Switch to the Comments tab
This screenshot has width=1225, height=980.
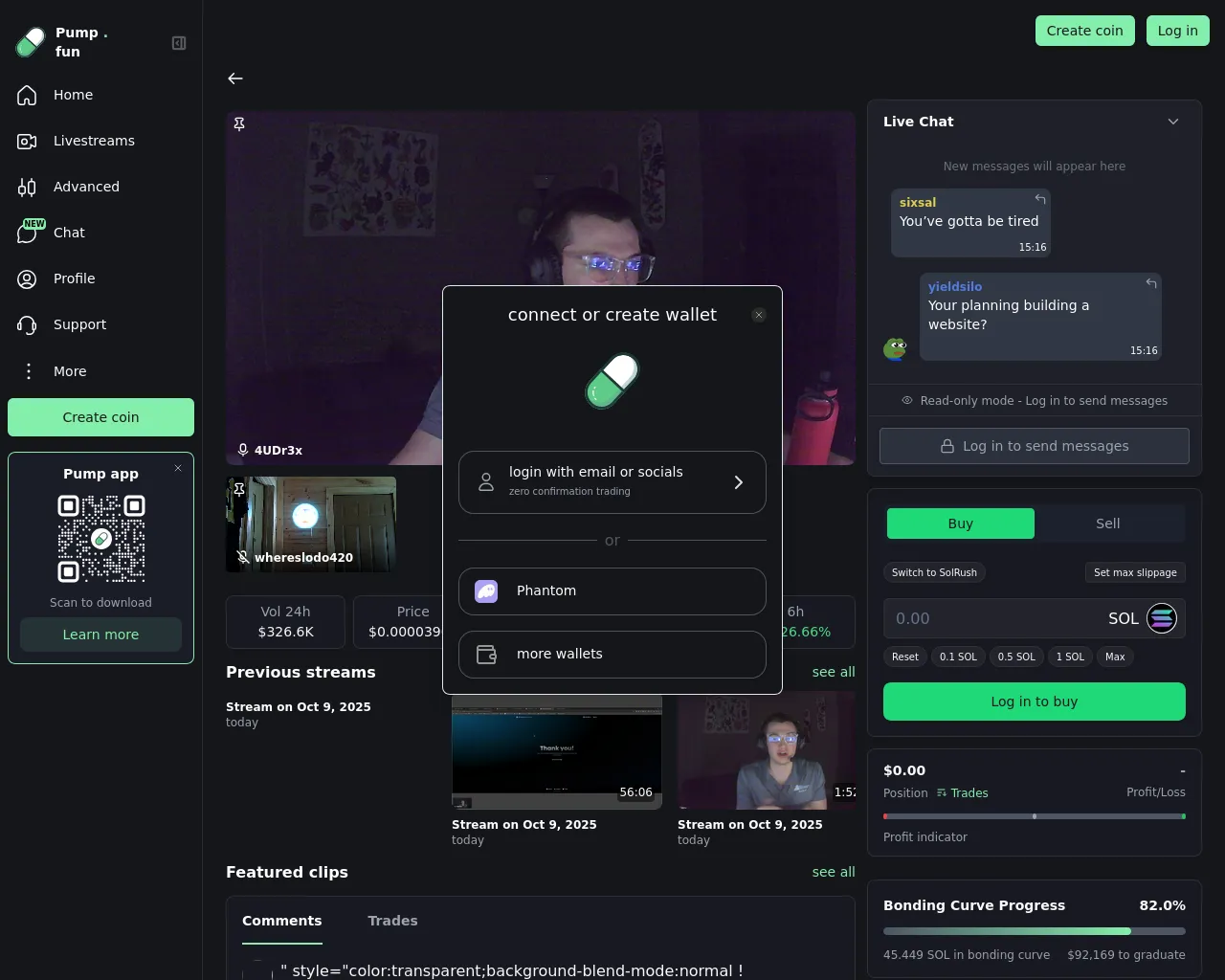pyautogui.click(x=282, y=921)
